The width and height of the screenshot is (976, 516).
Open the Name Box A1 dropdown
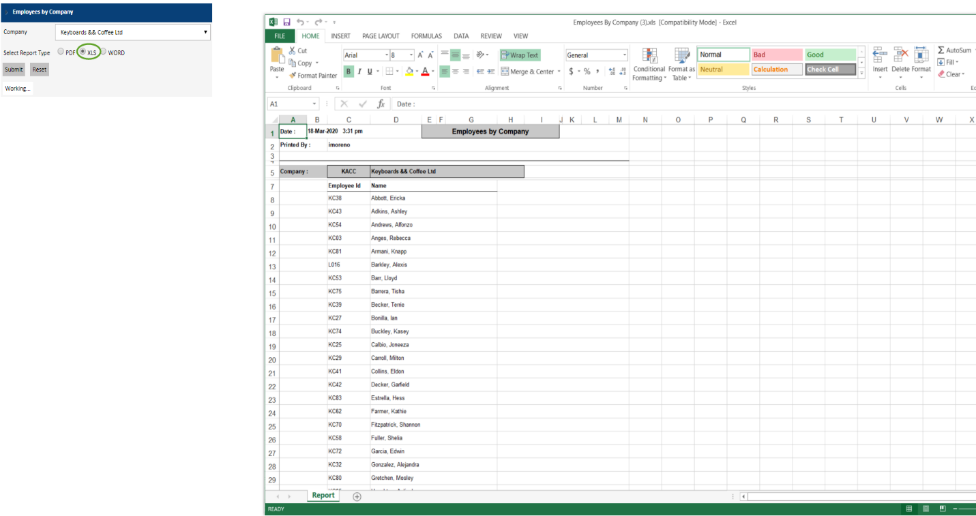coord(314,104)
